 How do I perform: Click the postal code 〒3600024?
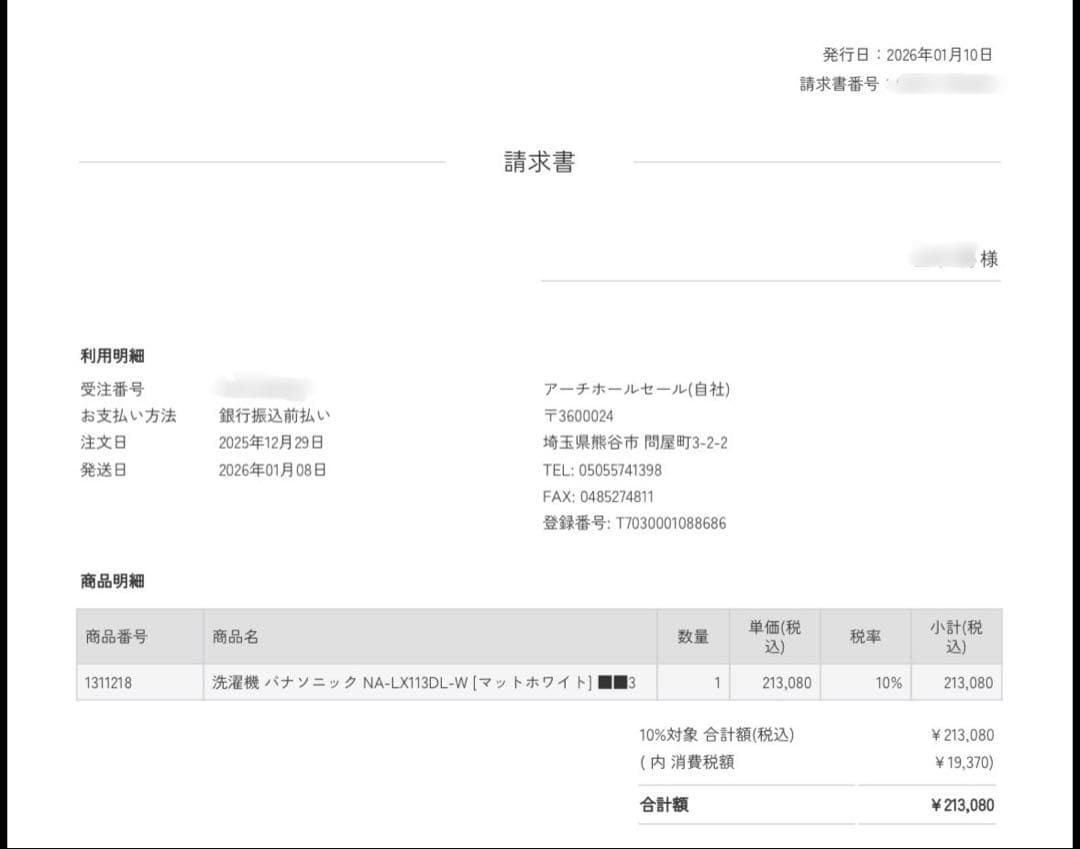click(578, 416)
